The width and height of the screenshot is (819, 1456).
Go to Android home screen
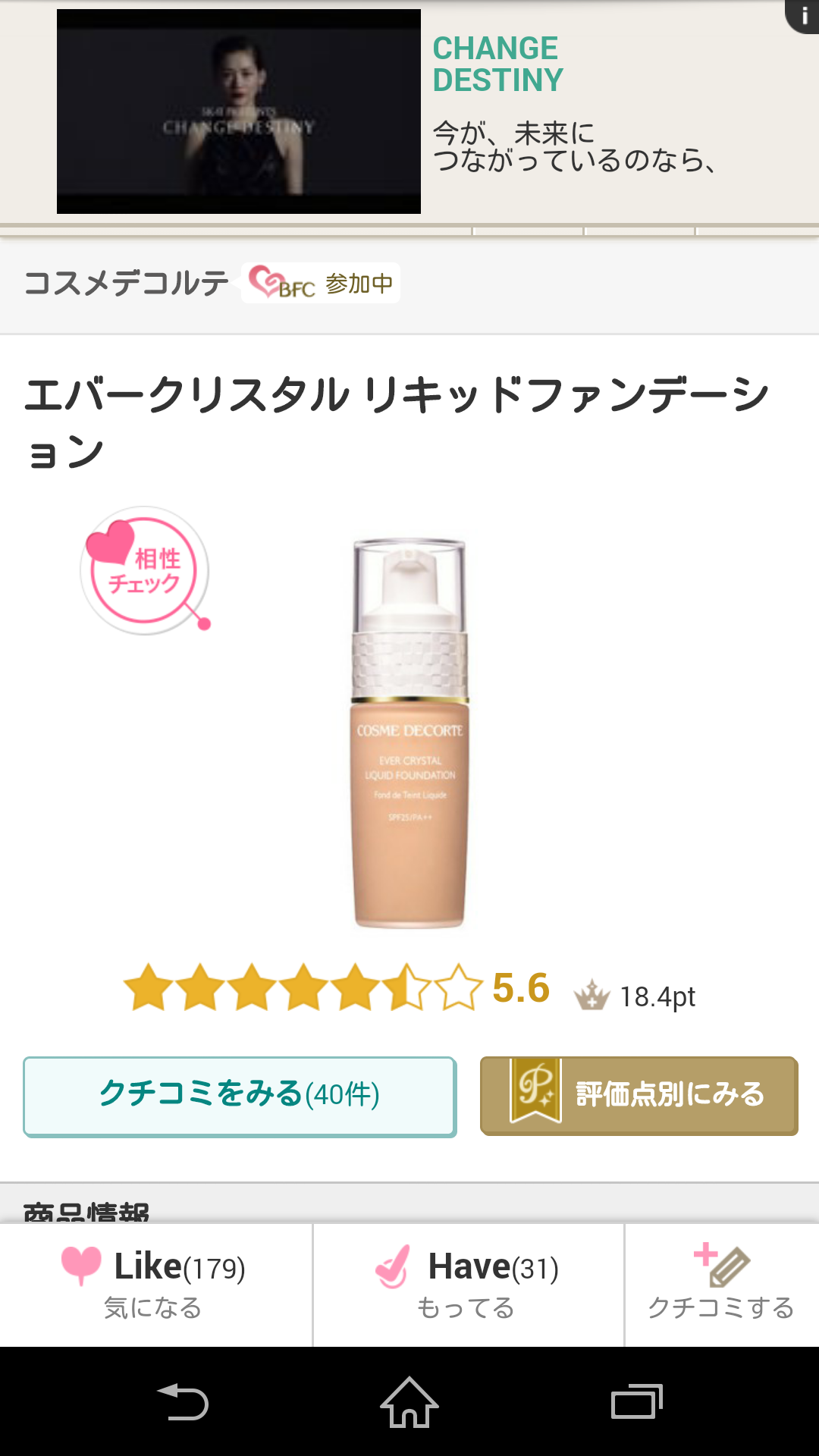[409, 1402]
